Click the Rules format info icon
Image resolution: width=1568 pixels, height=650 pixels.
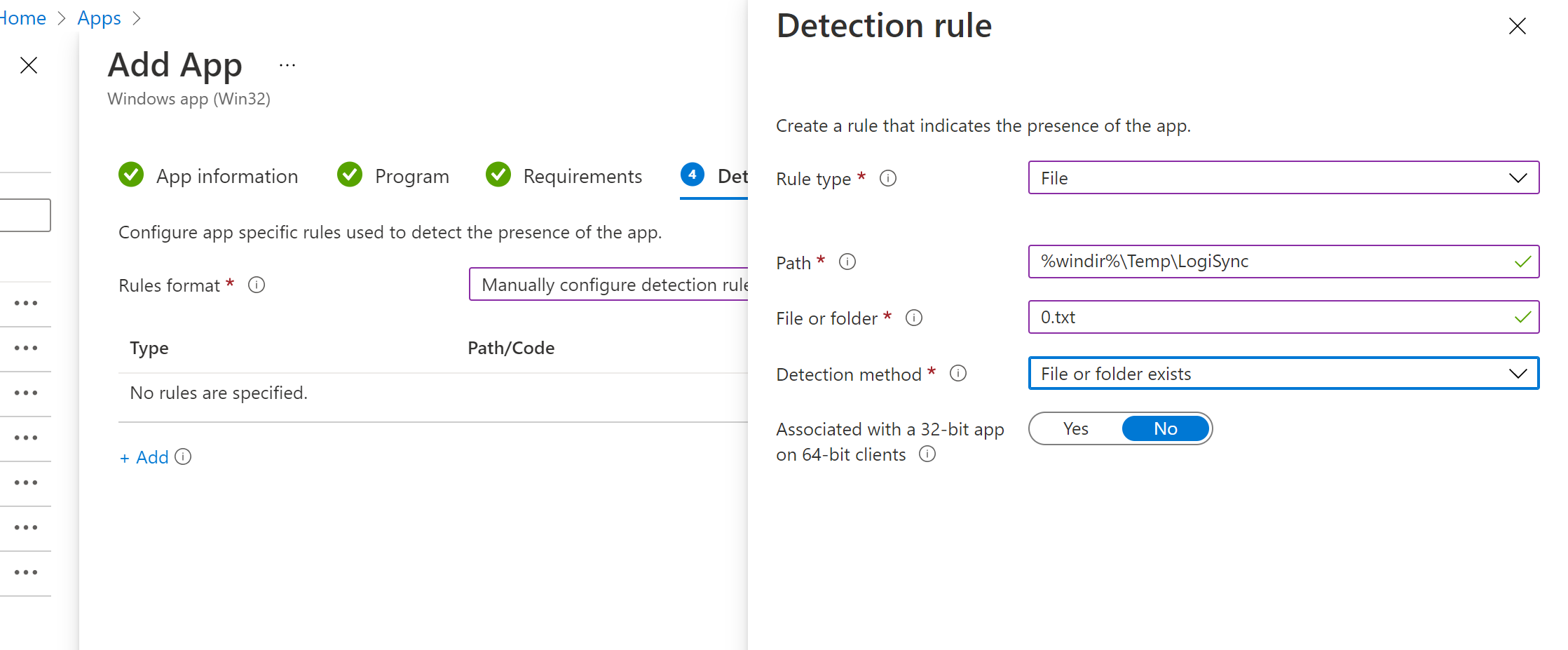click(x=257, y=285)
